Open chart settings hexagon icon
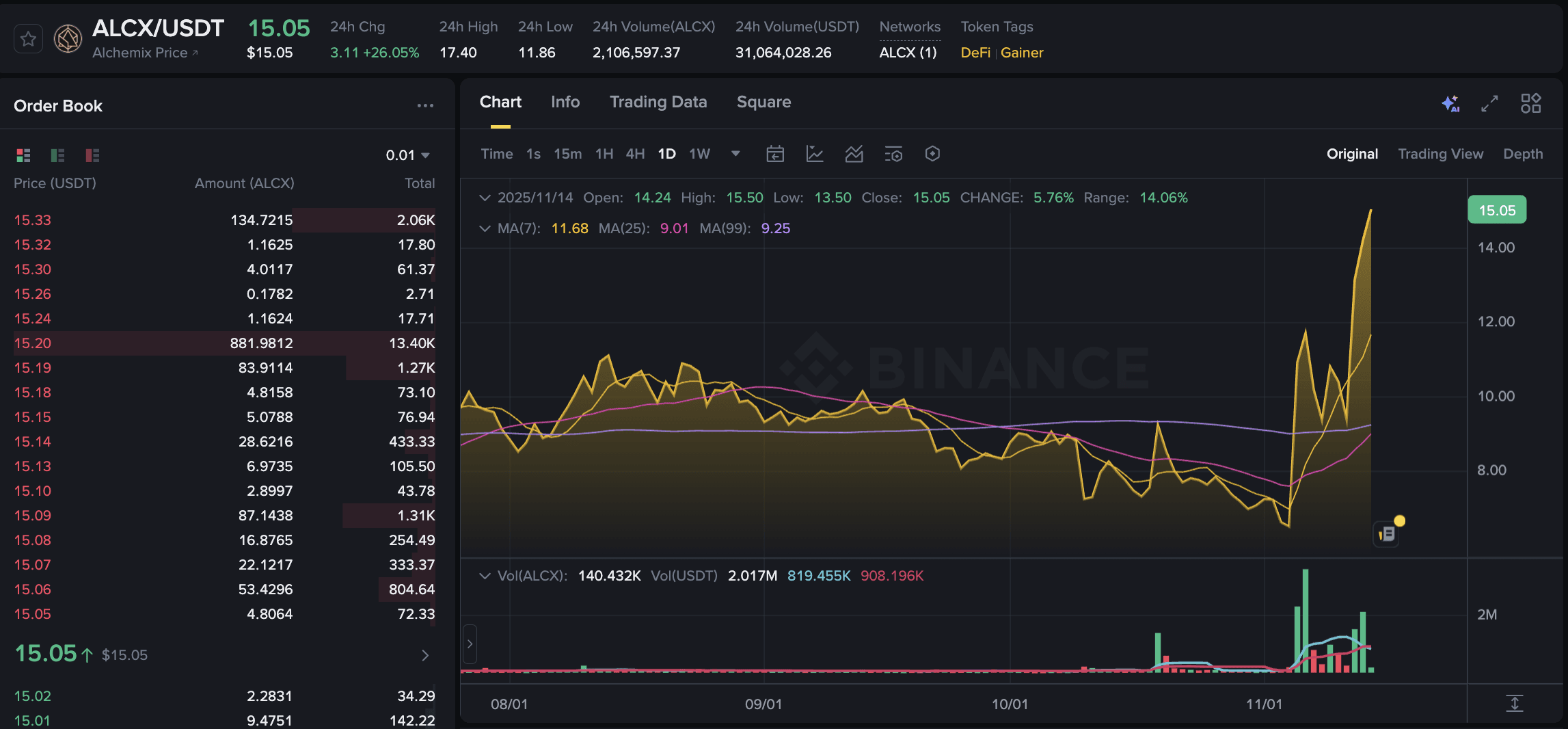This screenshot has height=729, width=1568. pos(932,154)
